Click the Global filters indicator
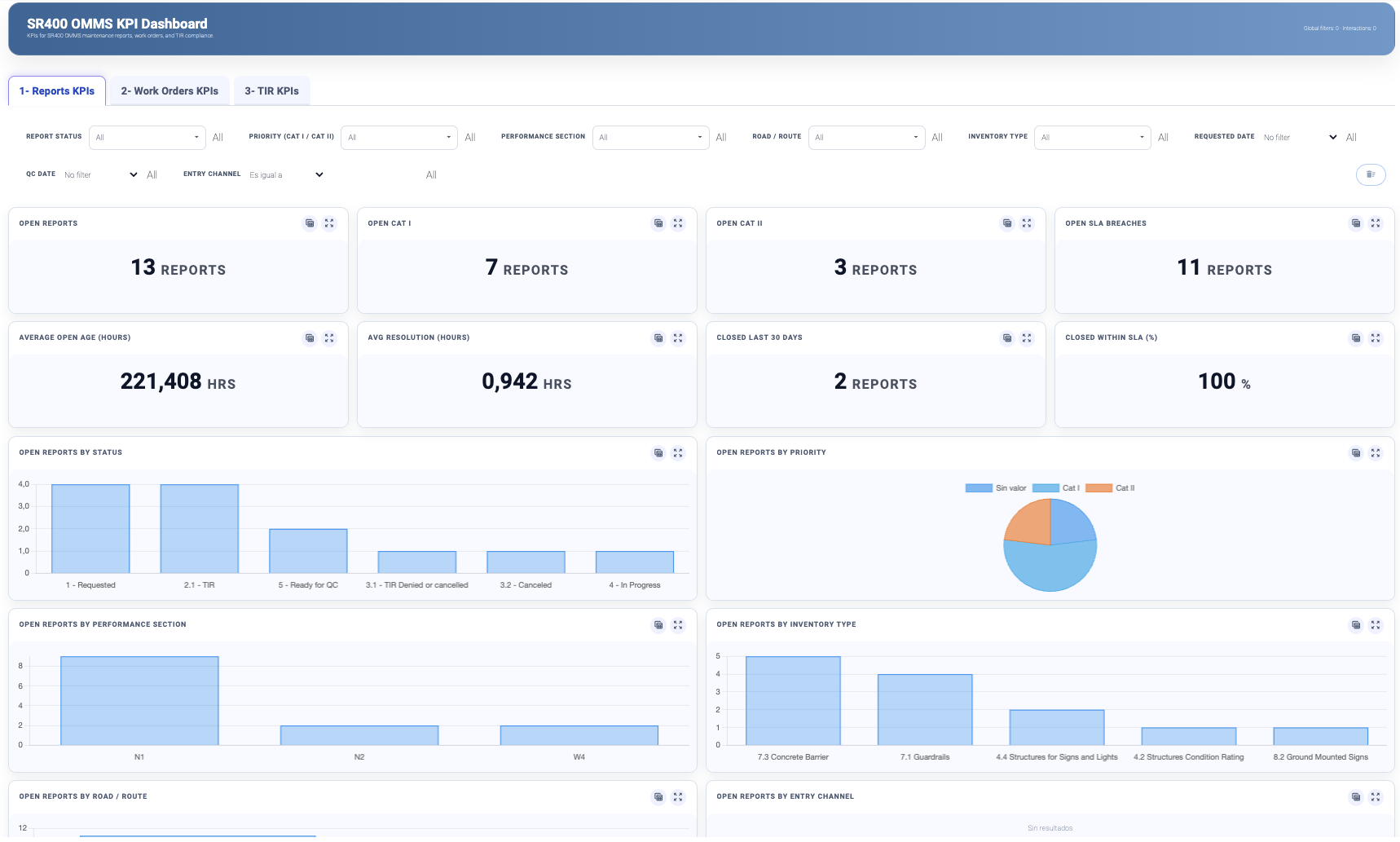The width and height of the screenshot is (1400, 842). coord(1320,28)
